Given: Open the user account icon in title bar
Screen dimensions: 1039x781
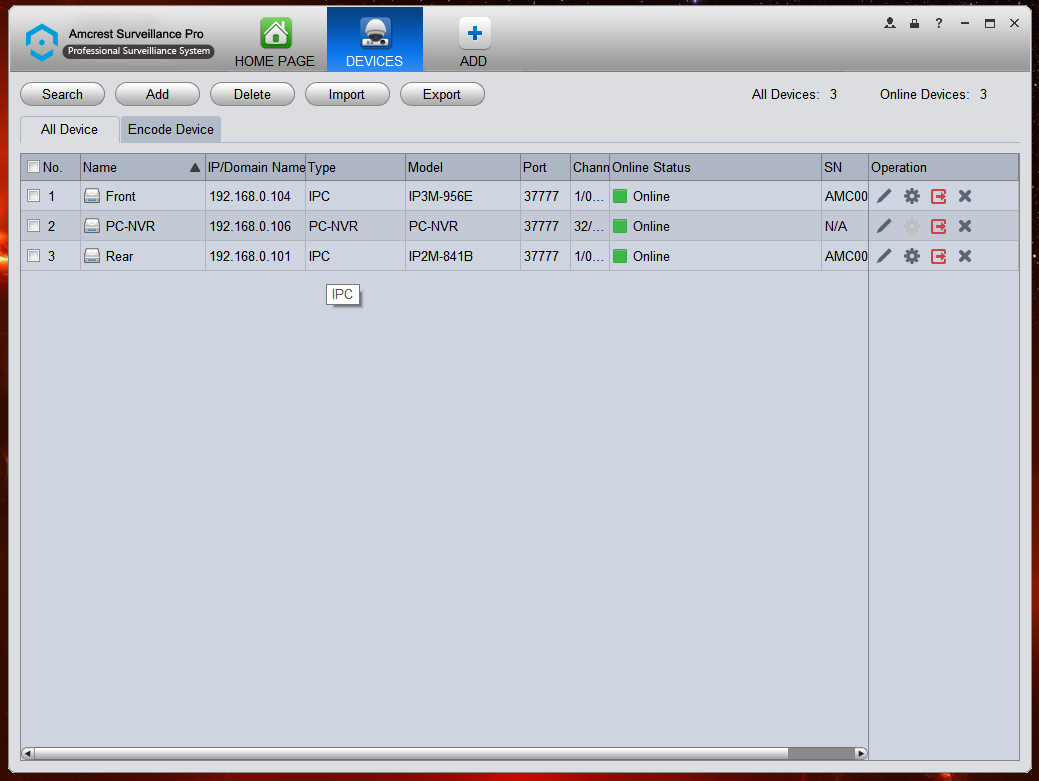Looking at the screenshot, I should (x=890, y=23).
